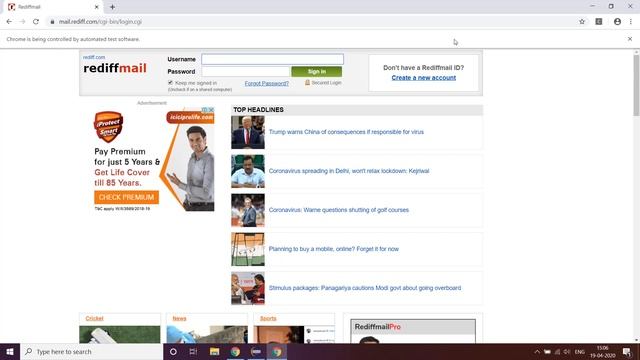Open the Sports section link
The width and height of the screenshot is (640, 360).
coord(268,318)
